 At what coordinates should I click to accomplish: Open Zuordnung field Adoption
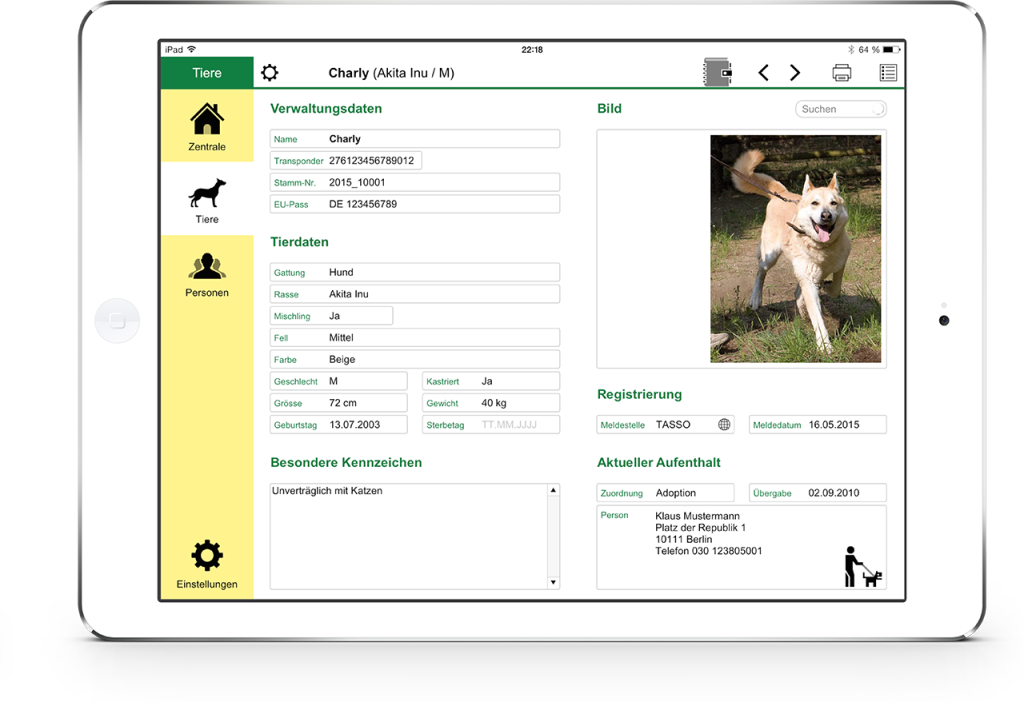coord(665,493)
